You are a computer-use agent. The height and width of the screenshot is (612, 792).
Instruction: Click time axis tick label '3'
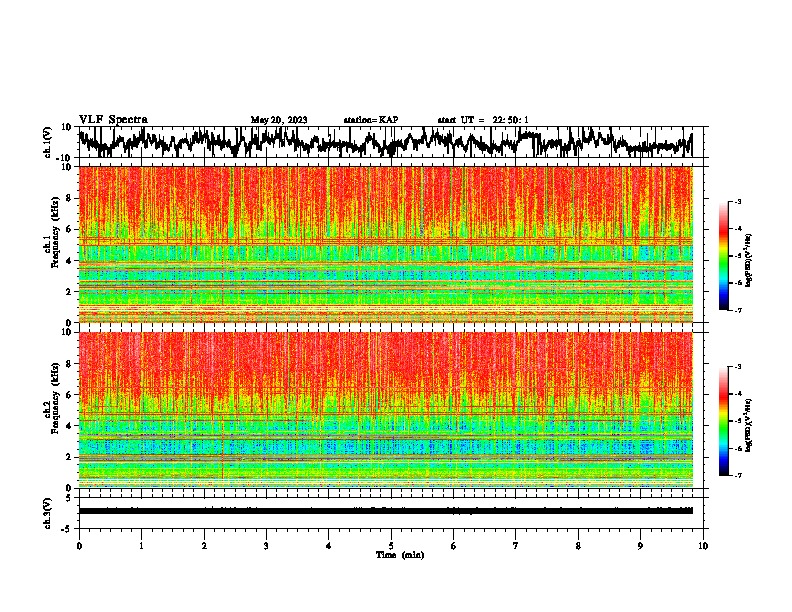click(266, 546)
